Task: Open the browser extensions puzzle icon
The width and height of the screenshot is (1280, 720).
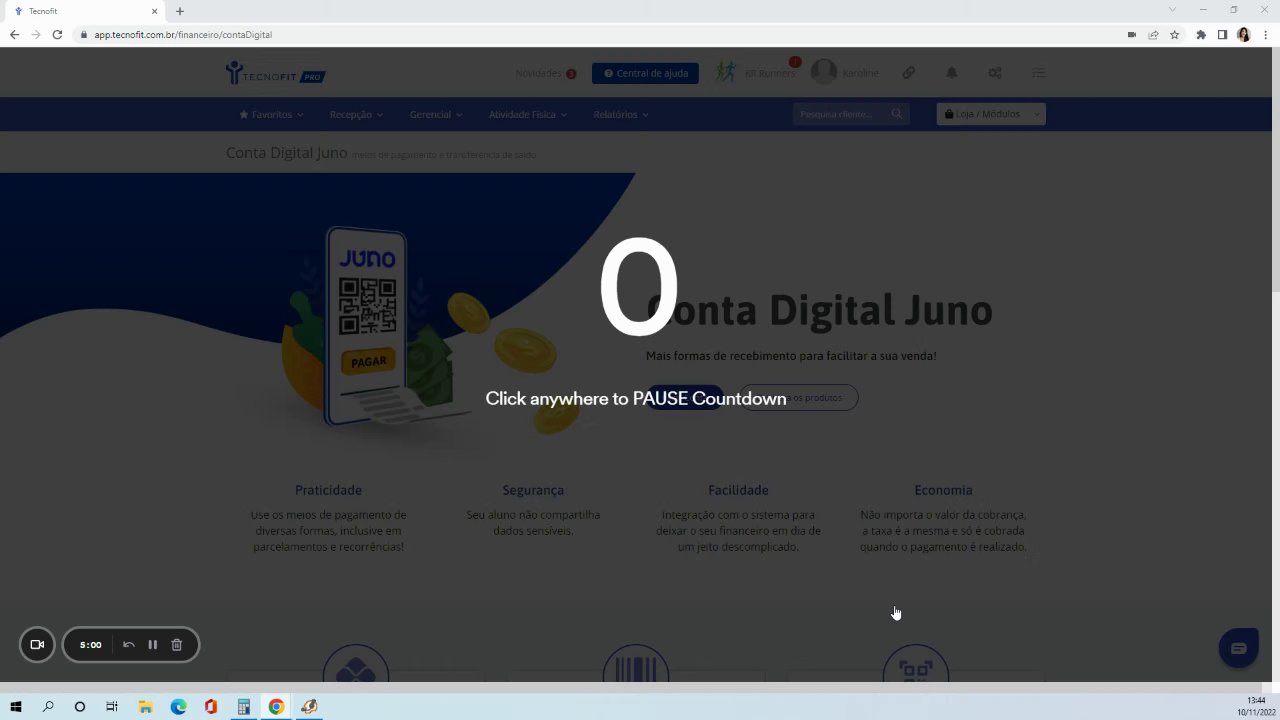Action: 1201,35
